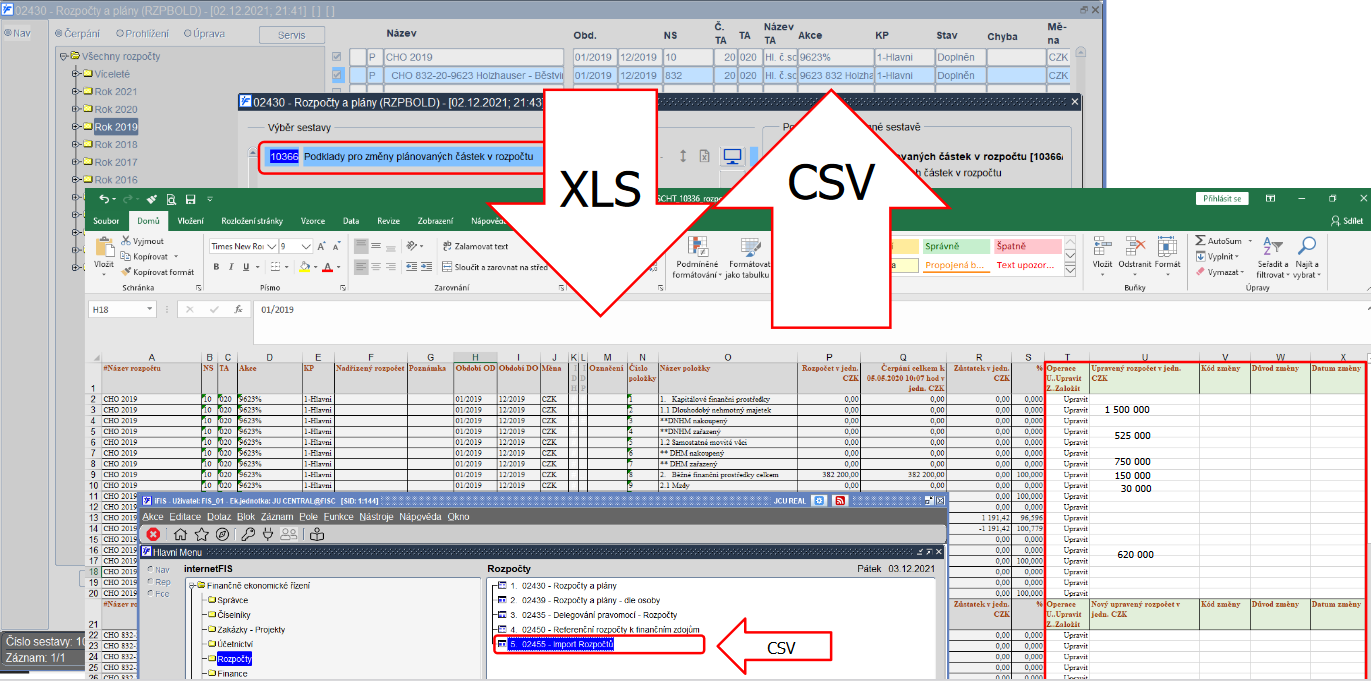This screenshot has width=1371, height=681.
Task: Click the Save diskette icon in Excel's title bar
Action: [x=190, y=199]
